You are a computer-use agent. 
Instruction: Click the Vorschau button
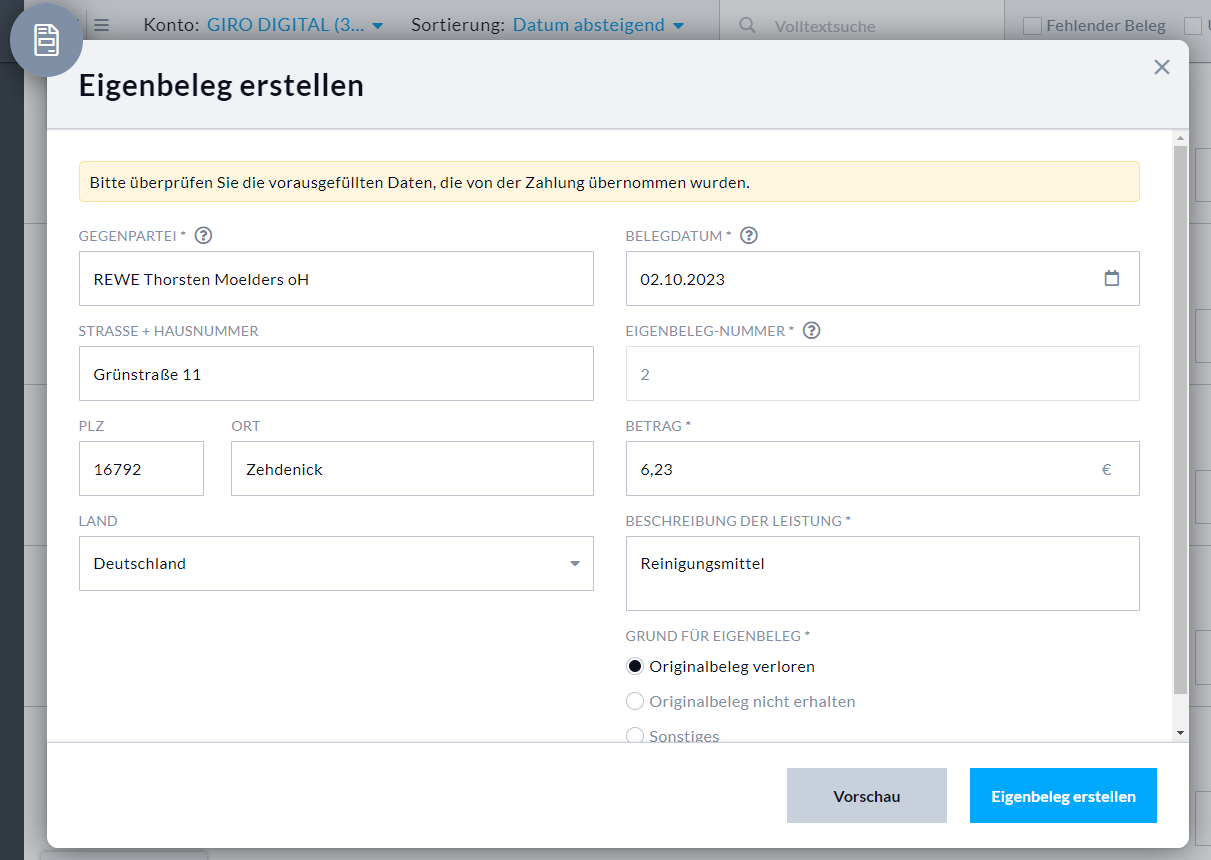(x=866, y=795)
